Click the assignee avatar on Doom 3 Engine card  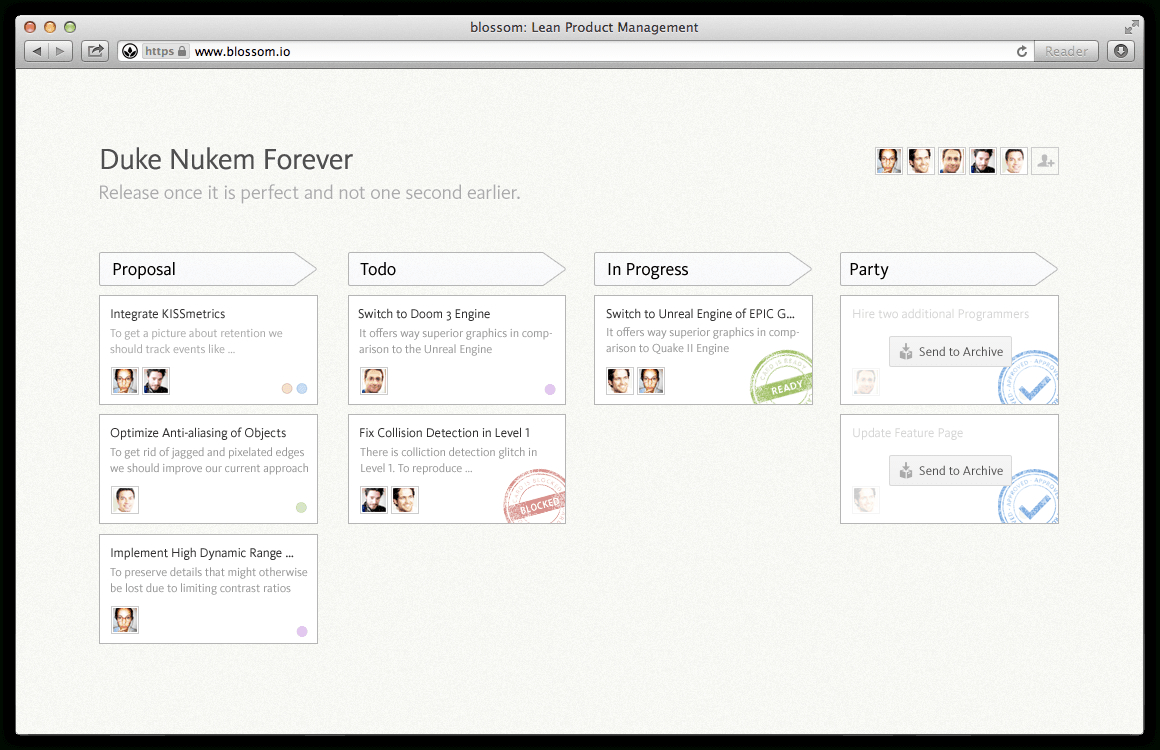(374, 381)
